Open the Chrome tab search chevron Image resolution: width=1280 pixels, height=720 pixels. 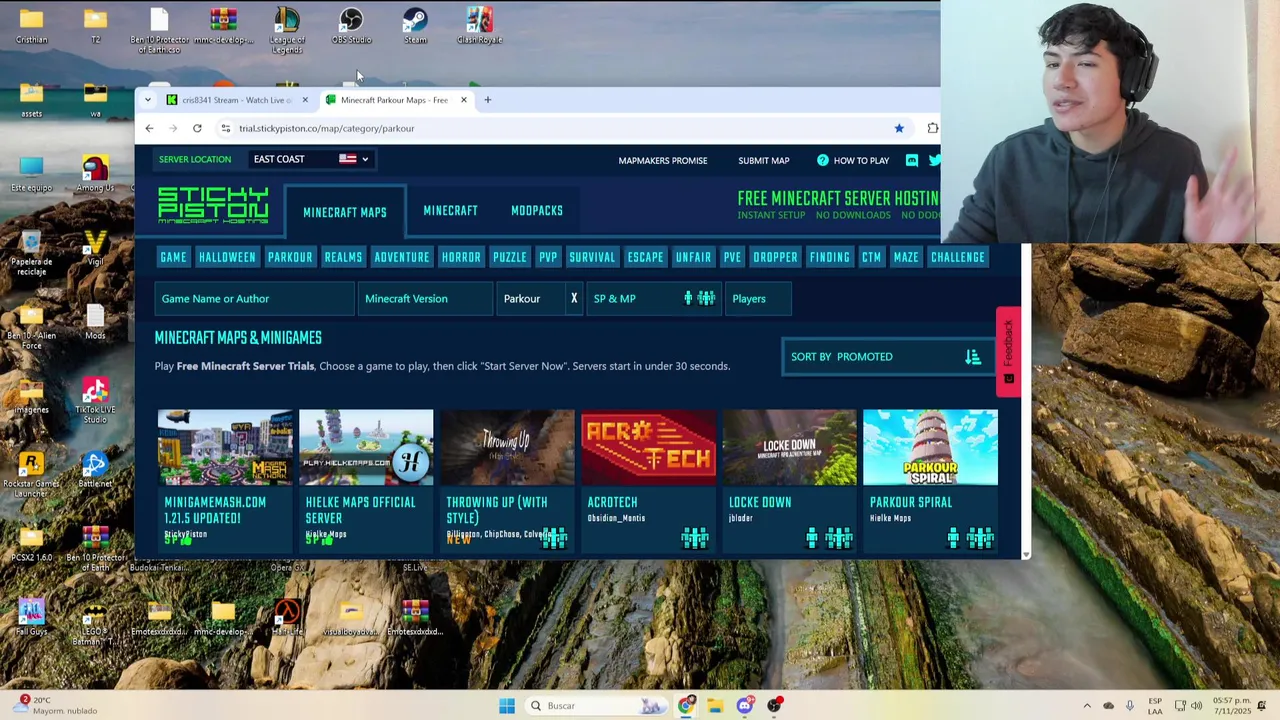click(148, 100)
